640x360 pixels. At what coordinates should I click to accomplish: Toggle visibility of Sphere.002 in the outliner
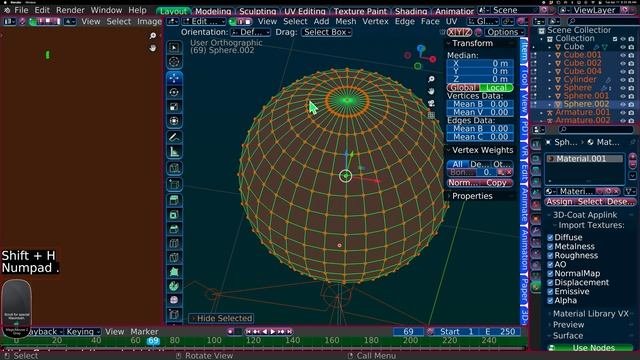coord(623,104)
